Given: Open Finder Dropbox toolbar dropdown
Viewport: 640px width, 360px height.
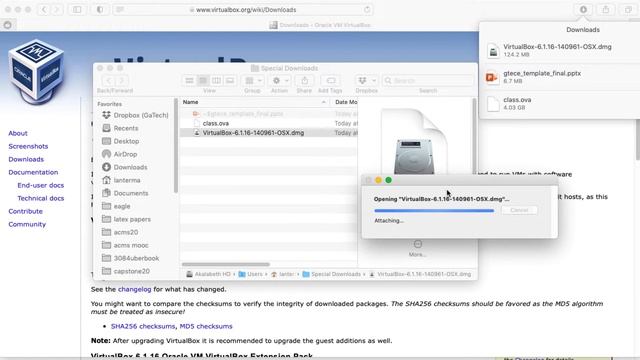Looking at the screenshot, I should click(366, 80).
